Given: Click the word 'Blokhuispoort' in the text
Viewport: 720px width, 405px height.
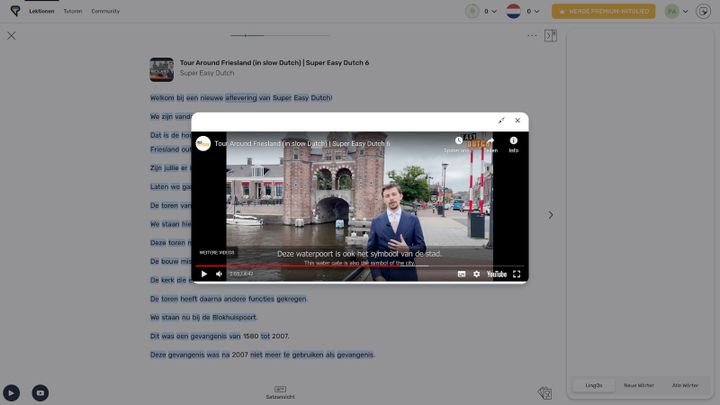Looking at the screenshot, I should pyautogui.click(x=234, y=317).
